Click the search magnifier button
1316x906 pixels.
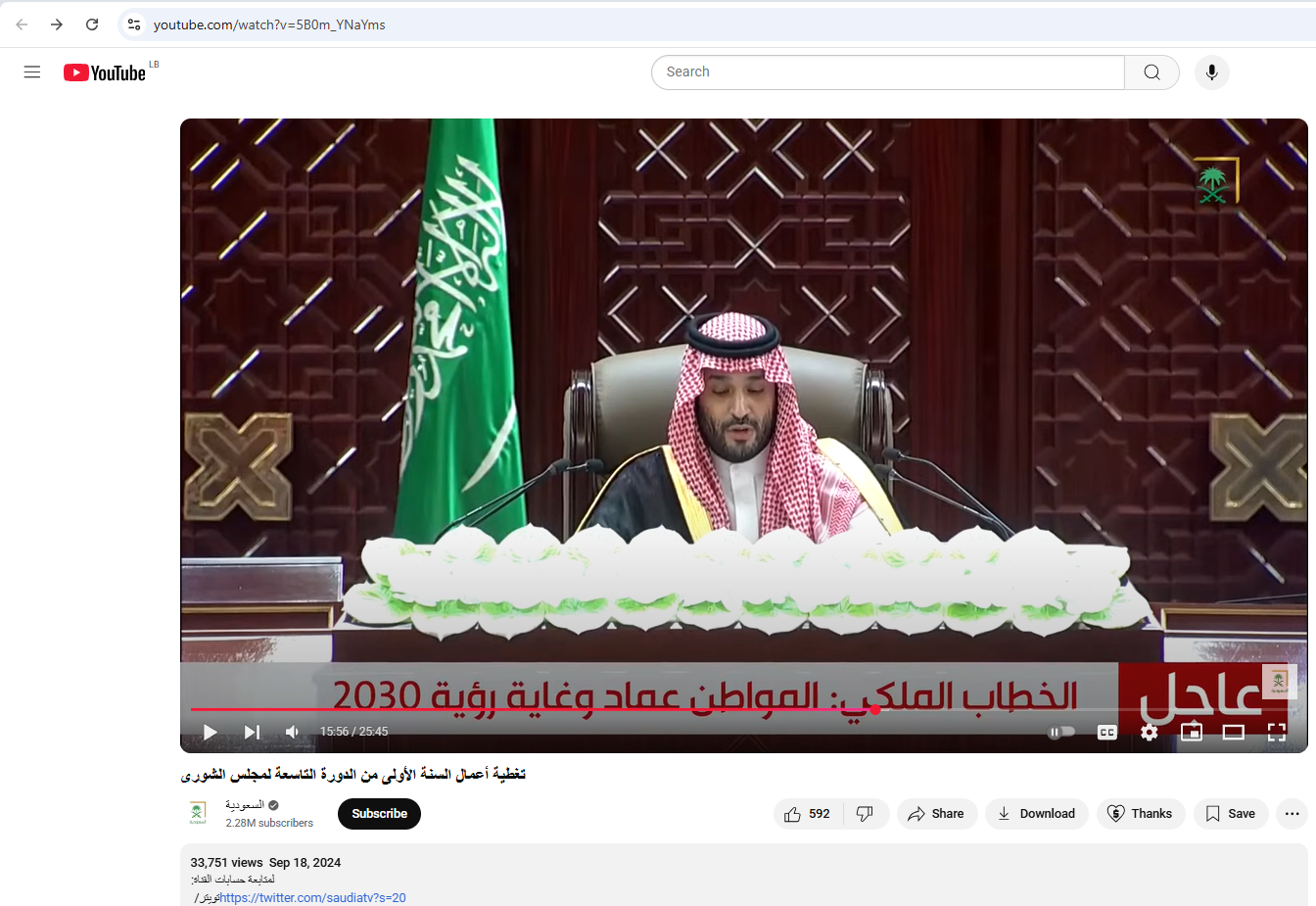click(x=1151, y=72)
